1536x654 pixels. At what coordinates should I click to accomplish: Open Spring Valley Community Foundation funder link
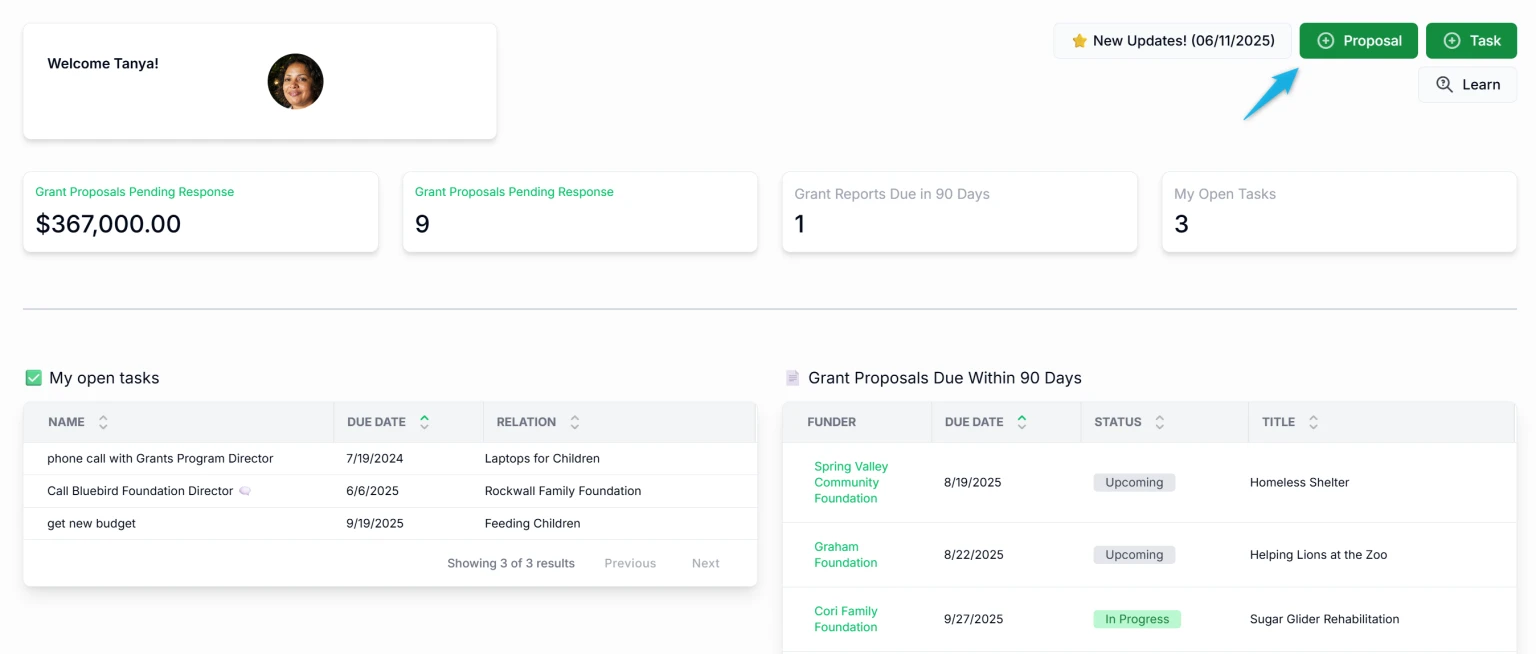point(850,482)
